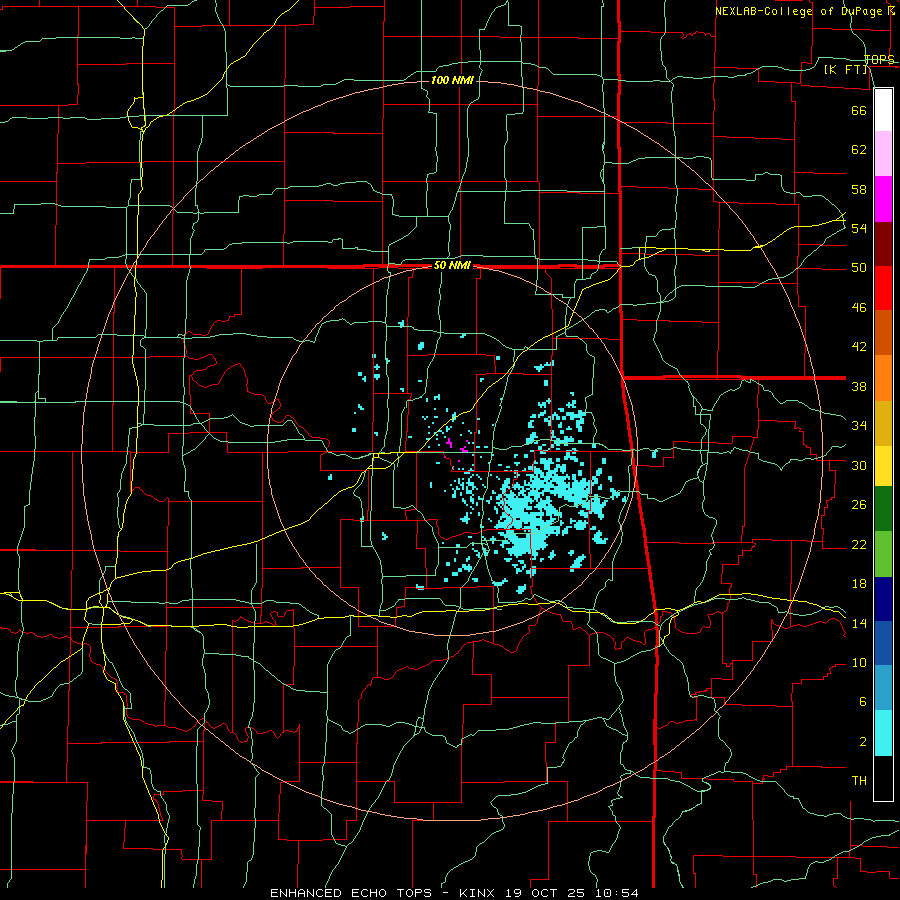Click the dark red 54 legend swatch
The image size is (900, 900).
pos(883,244)
